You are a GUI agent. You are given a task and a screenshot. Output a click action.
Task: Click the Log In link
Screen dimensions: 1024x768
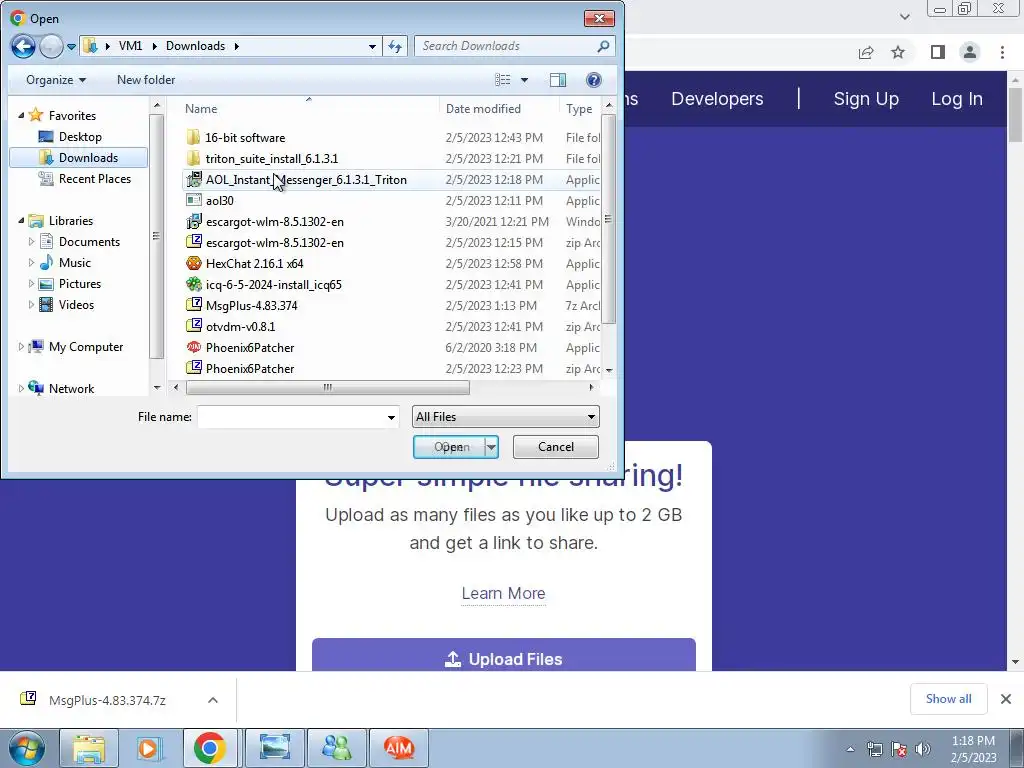point(957,99)
